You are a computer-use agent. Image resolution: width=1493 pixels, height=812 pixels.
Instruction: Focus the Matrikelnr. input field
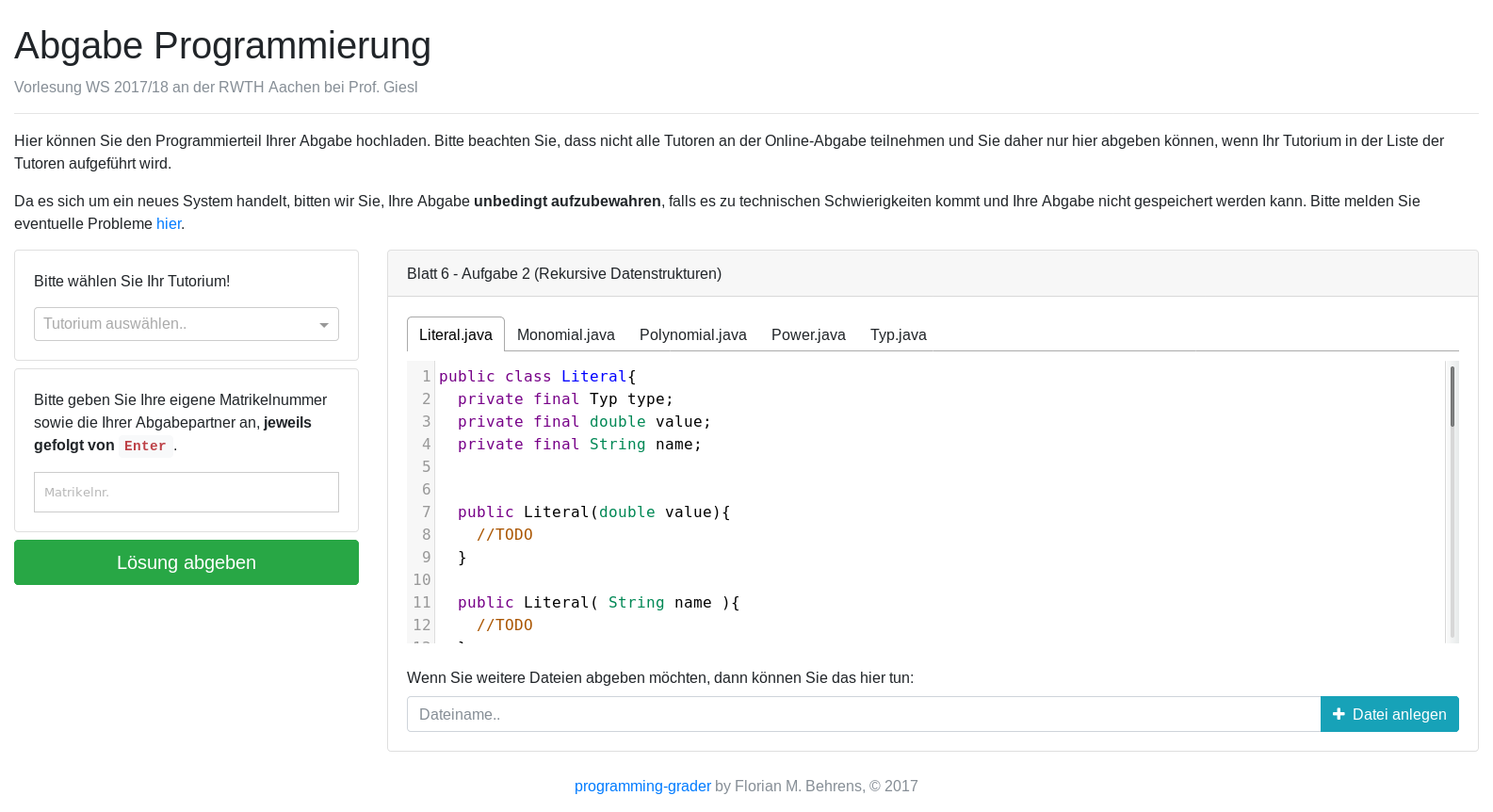pos(187,492)
